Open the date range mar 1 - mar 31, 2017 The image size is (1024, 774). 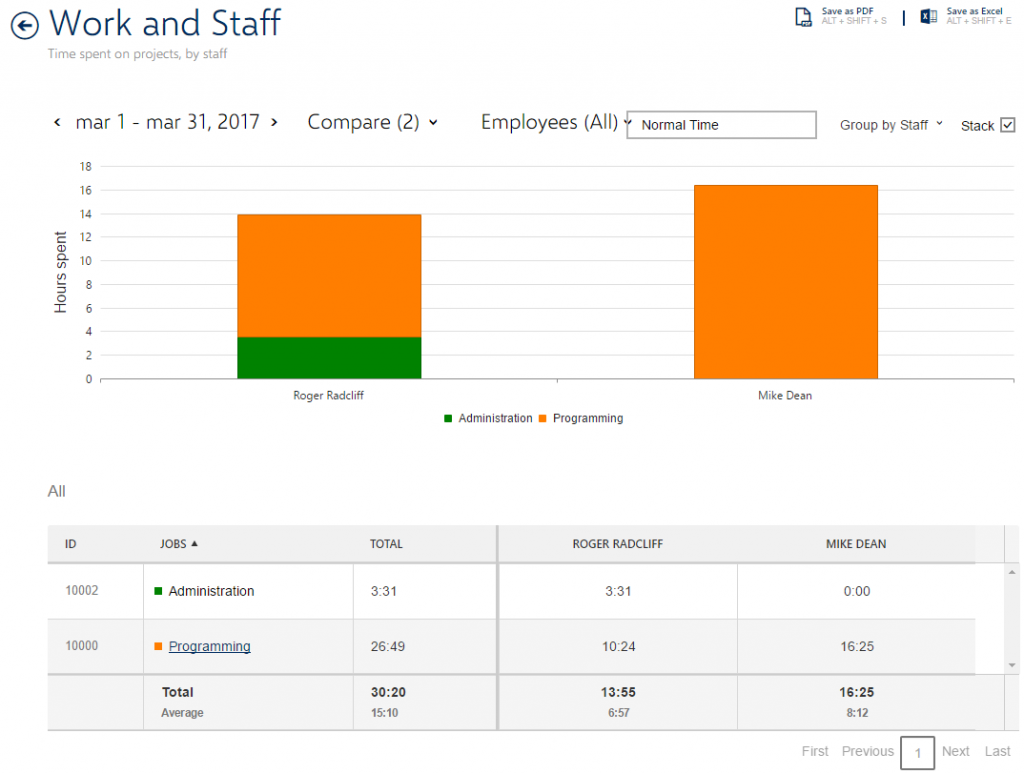[x=168, y=122]
